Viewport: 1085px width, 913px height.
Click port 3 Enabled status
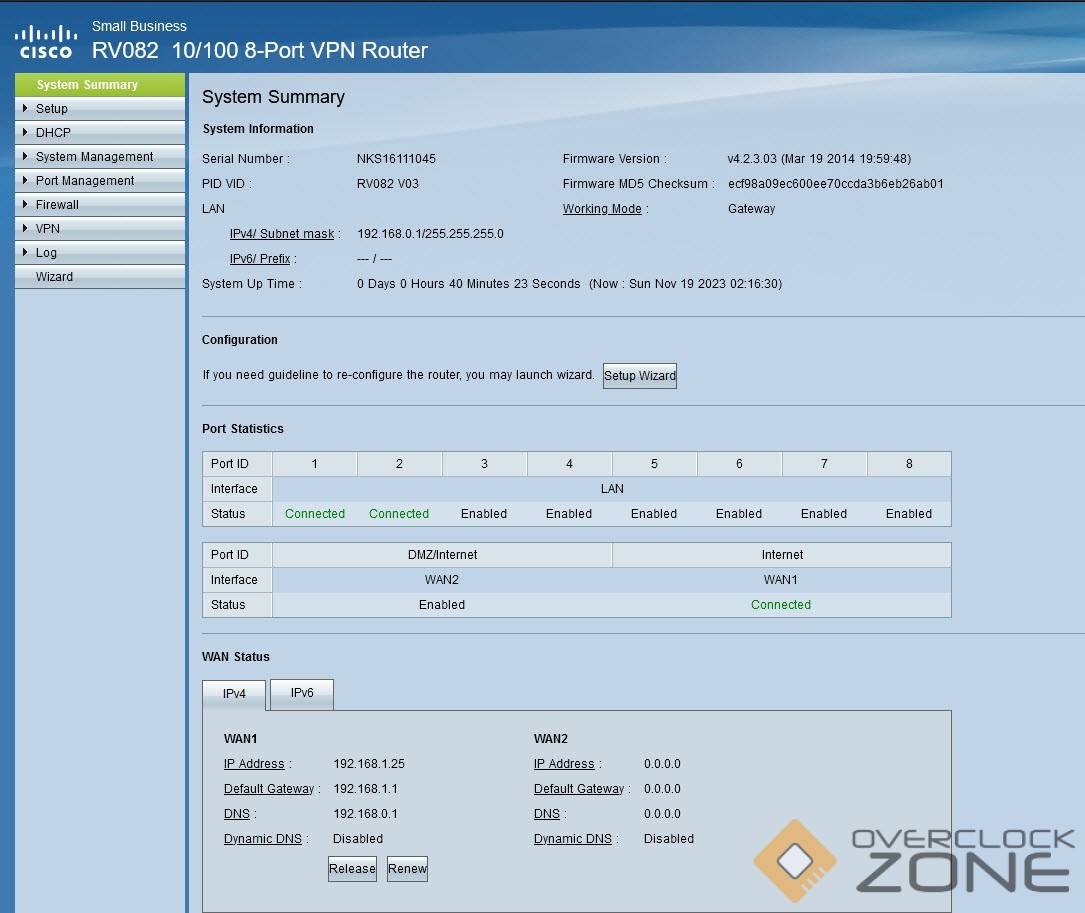(484, 514)
